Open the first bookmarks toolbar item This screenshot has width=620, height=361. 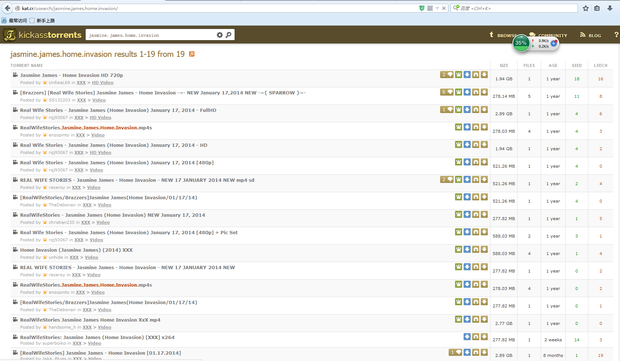(x=15, y=21)
